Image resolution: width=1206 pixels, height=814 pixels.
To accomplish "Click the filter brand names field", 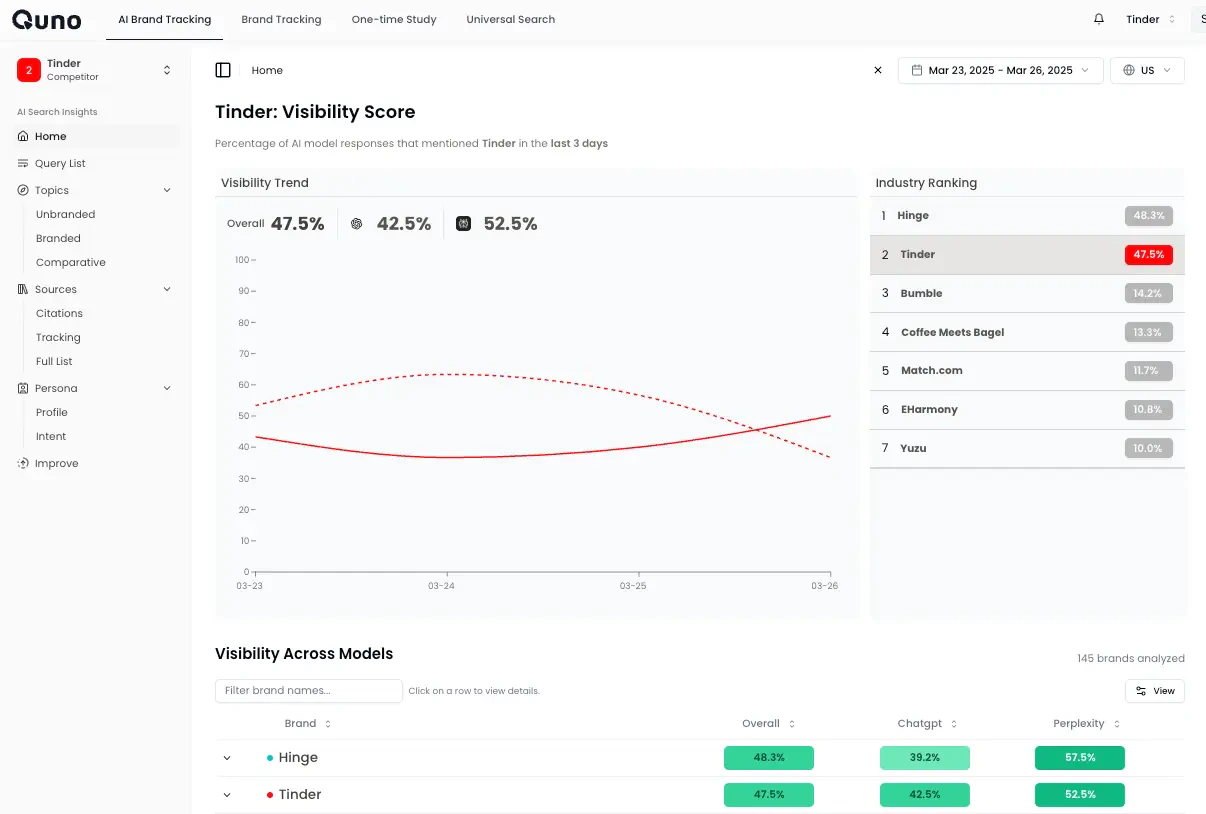I will coord(309,691).
